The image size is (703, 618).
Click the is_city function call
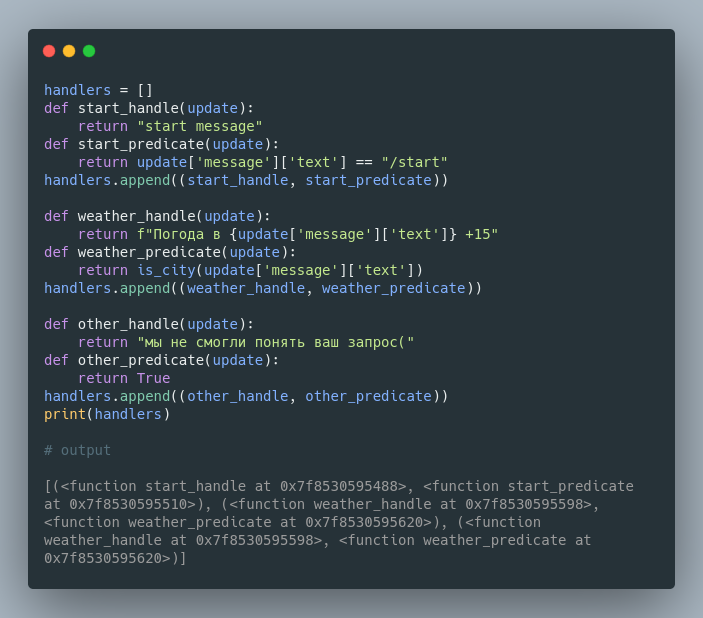point(280,270)
